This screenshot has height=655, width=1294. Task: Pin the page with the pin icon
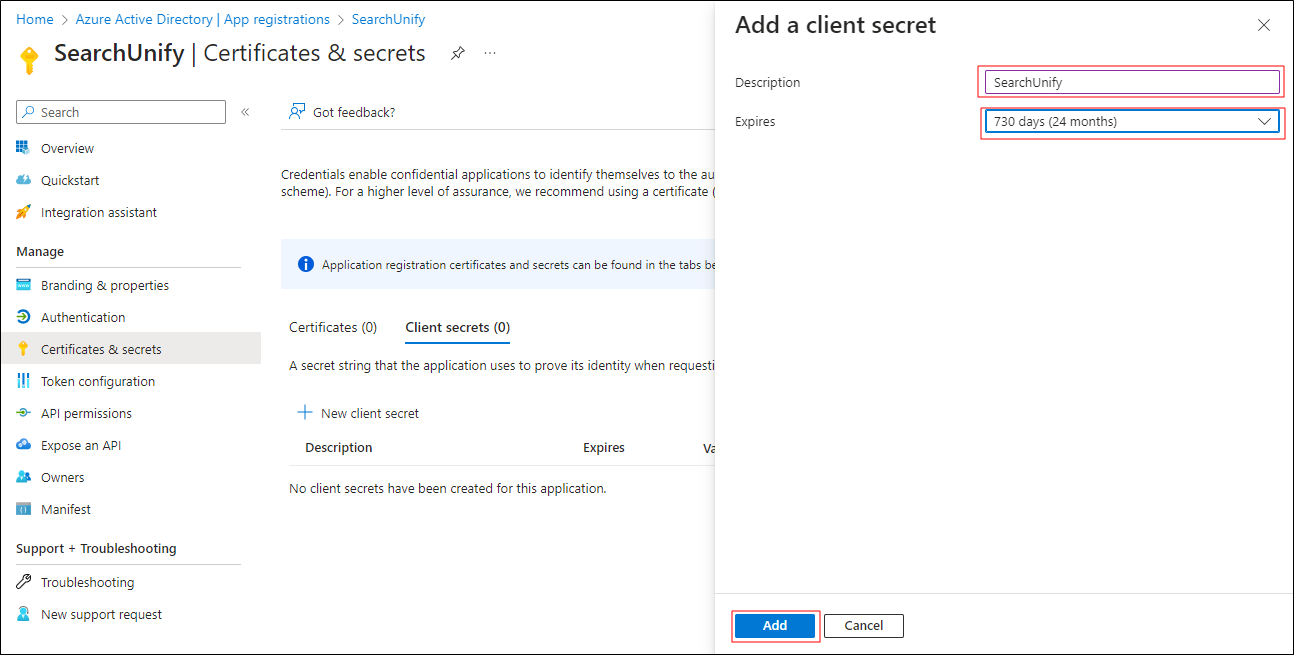457,53
